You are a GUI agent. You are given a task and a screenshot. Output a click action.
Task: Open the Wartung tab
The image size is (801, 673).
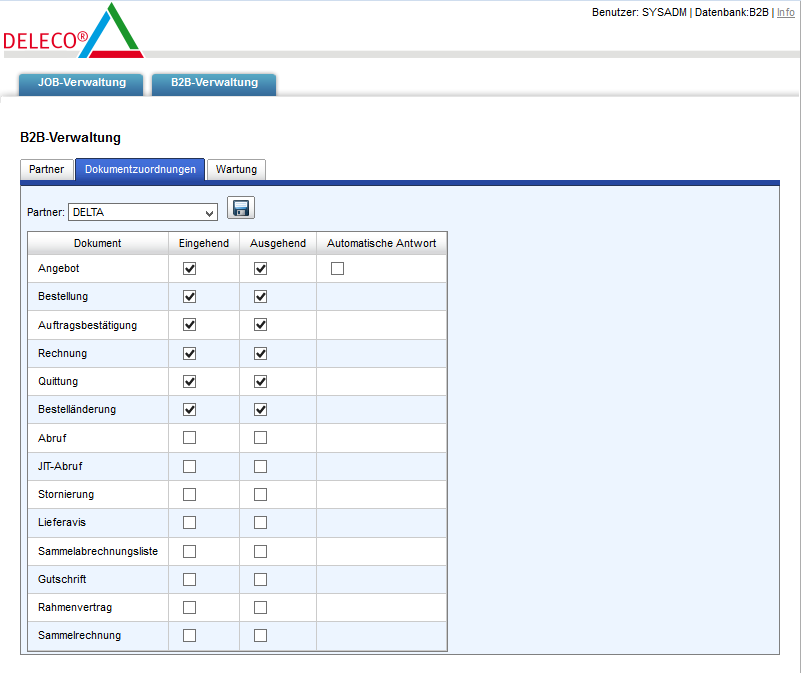click(236, 170)
